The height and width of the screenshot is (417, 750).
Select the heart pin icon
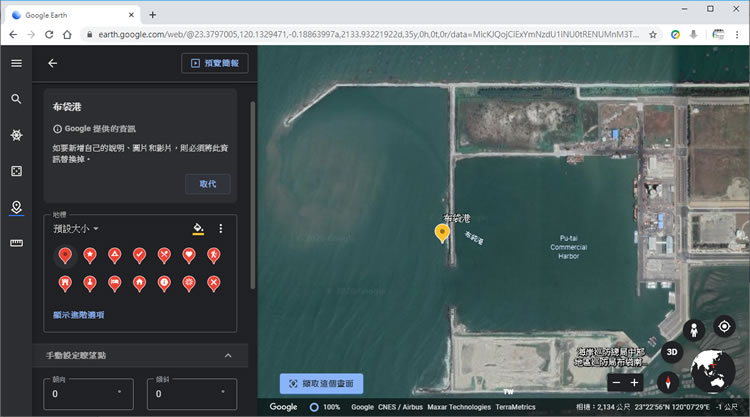(x=189, y=255)
